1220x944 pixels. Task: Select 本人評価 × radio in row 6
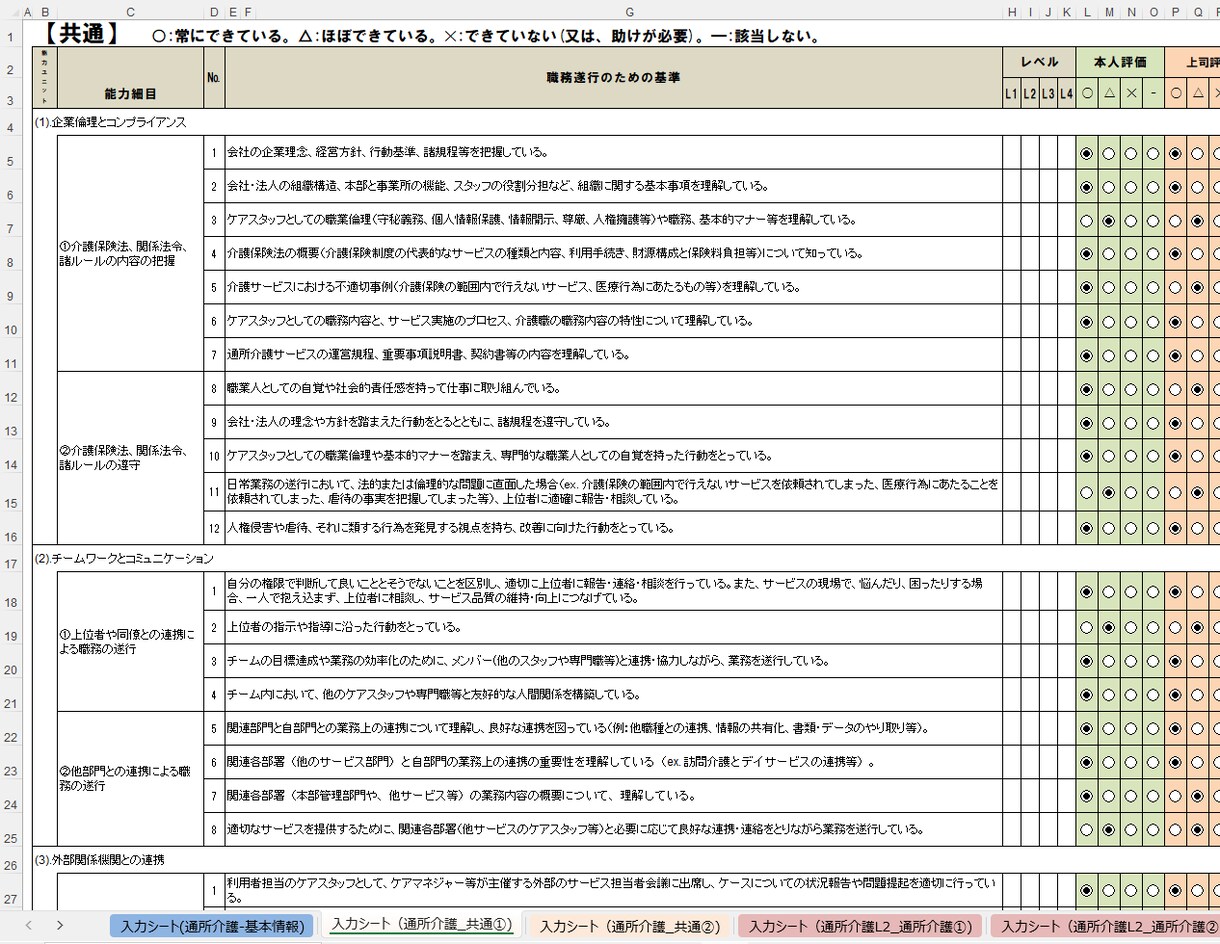click(1131, 187)
